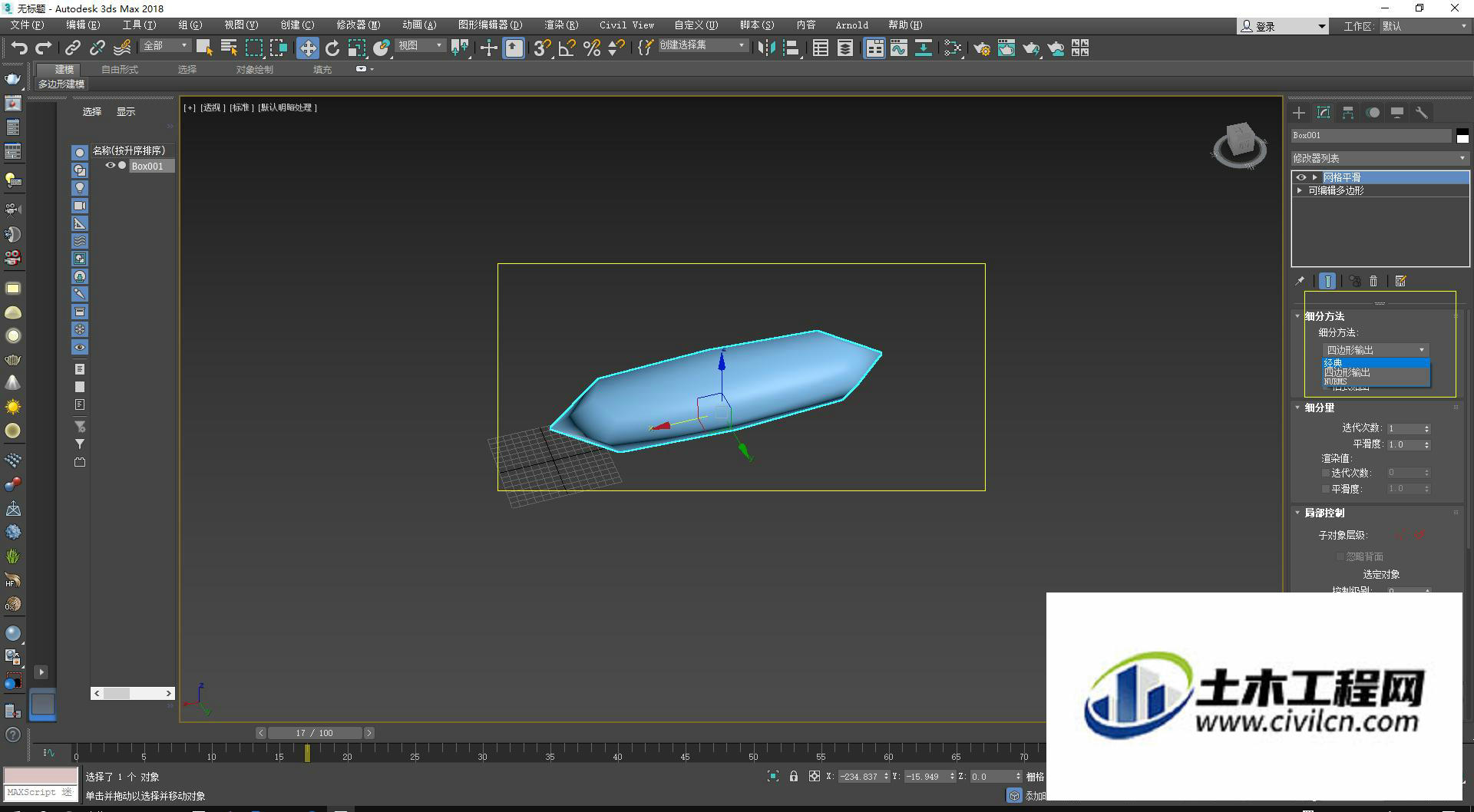This screenshot has width=1474, height=812.
Task: Click the 17 / 100 time slider
Action: click(315, 733)
